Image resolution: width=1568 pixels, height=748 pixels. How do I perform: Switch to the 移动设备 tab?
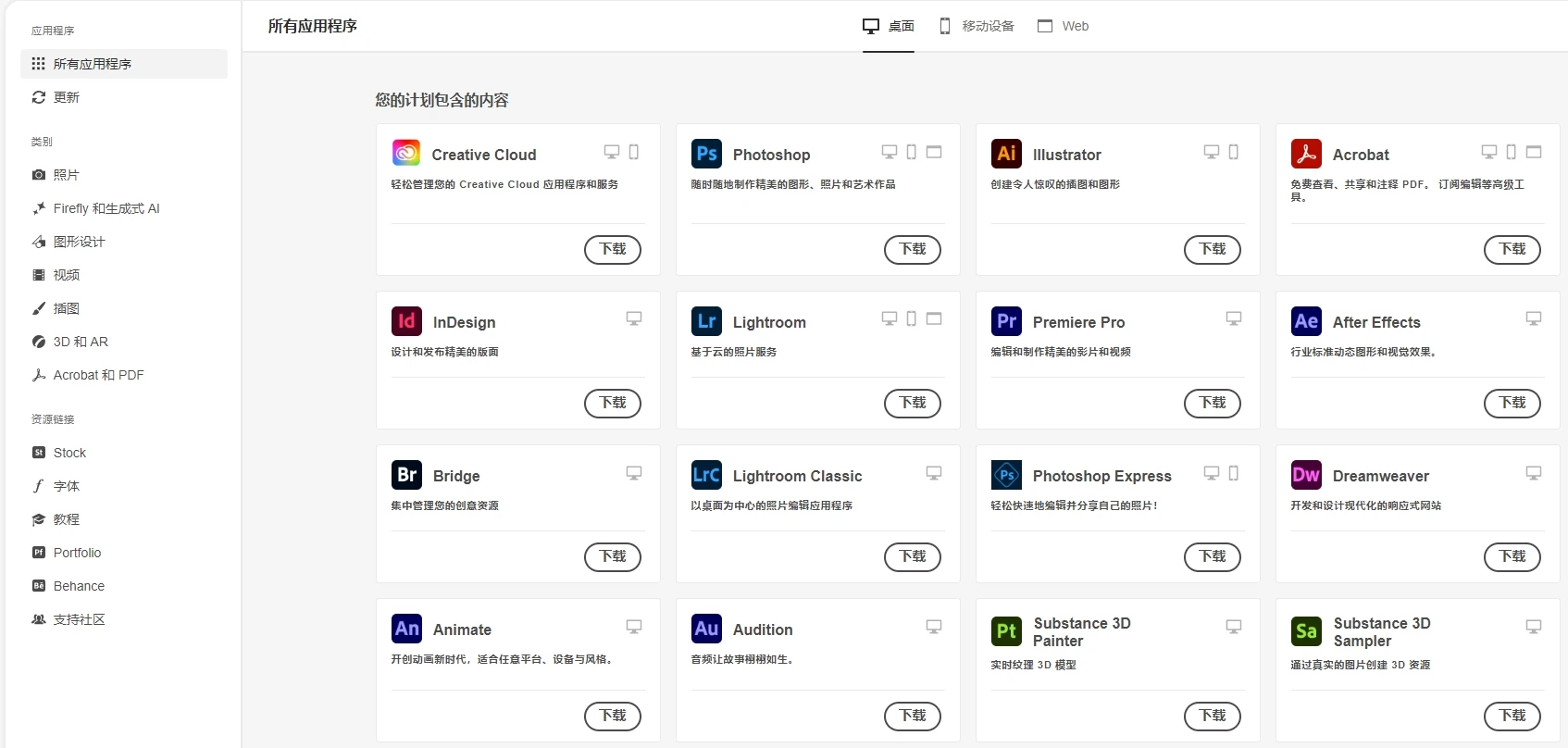tap(977, 26)
